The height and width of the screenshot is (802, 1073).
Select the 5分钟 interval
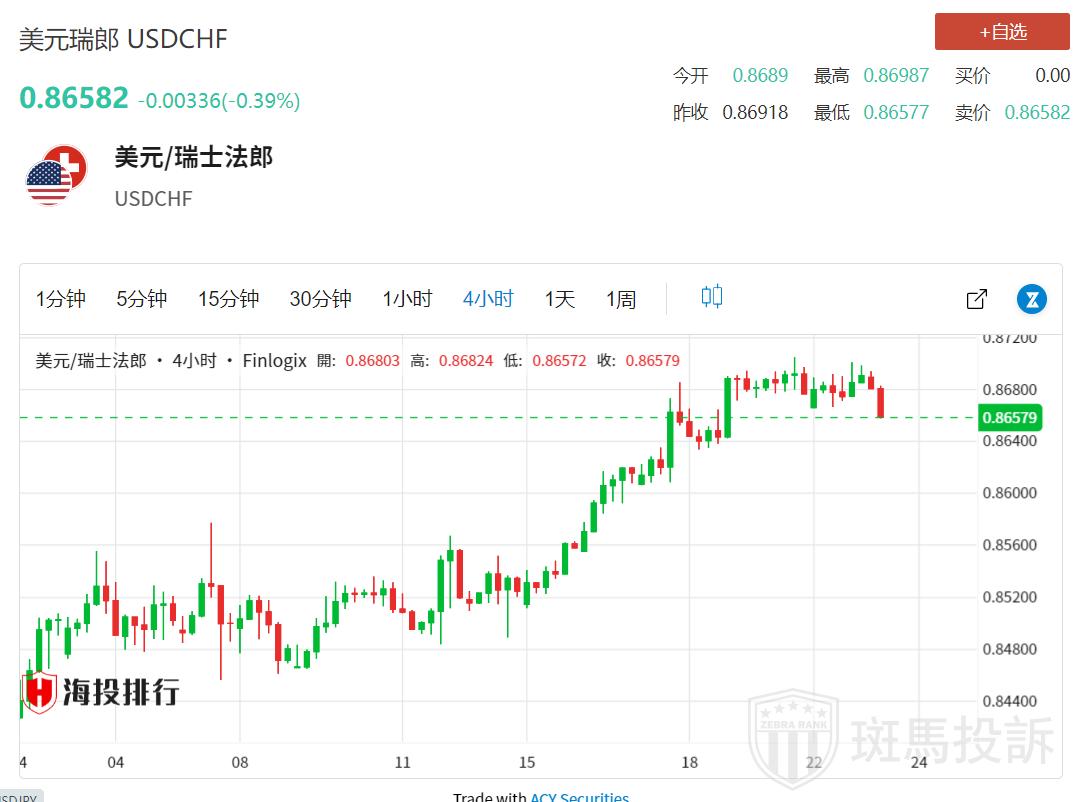click(x=141, y=299)
